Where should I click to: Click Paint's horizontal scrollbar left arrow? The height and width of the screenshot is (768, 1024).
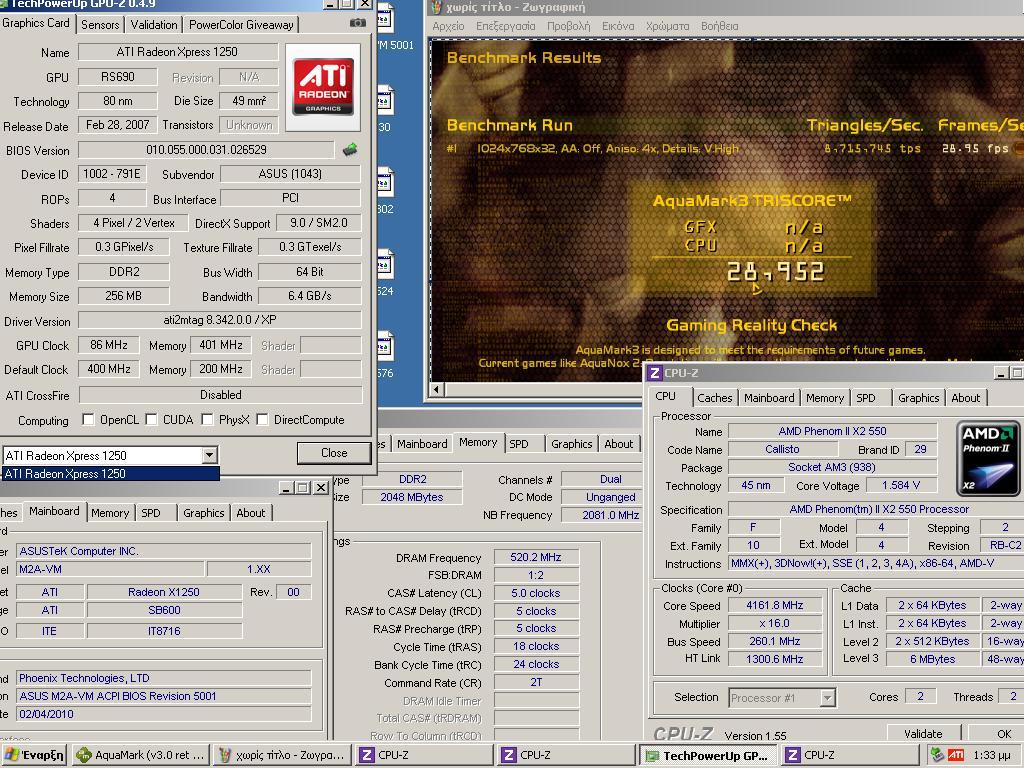(437, 389)
